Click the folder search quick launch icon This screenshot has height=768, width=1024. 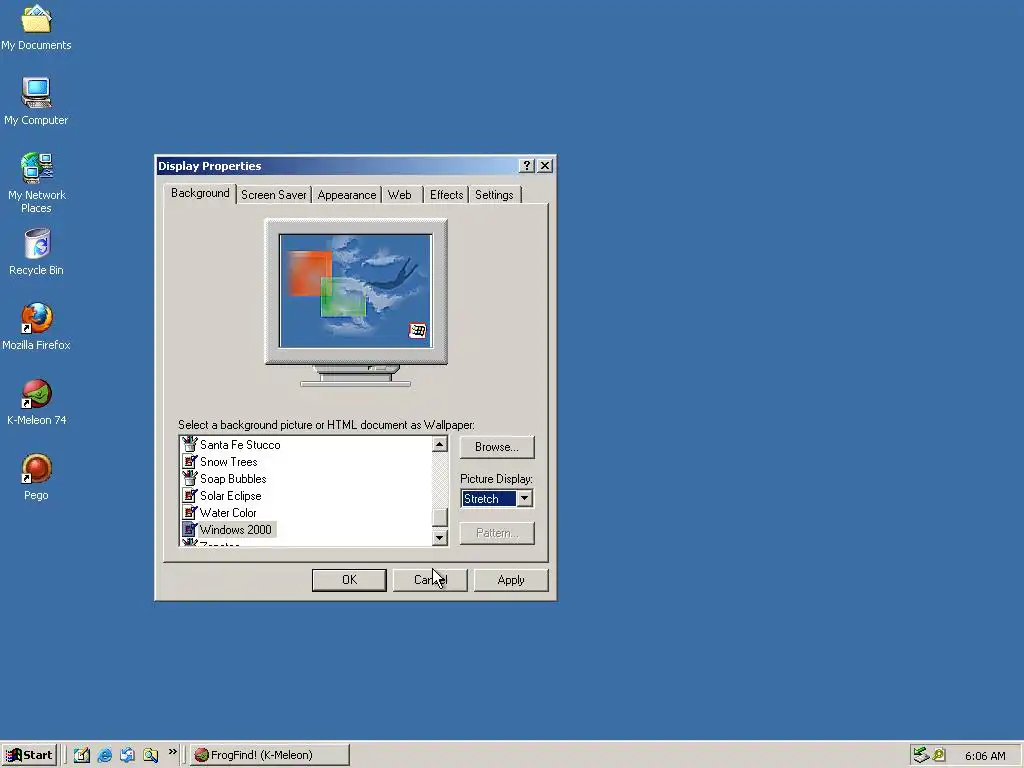point(150,755)
